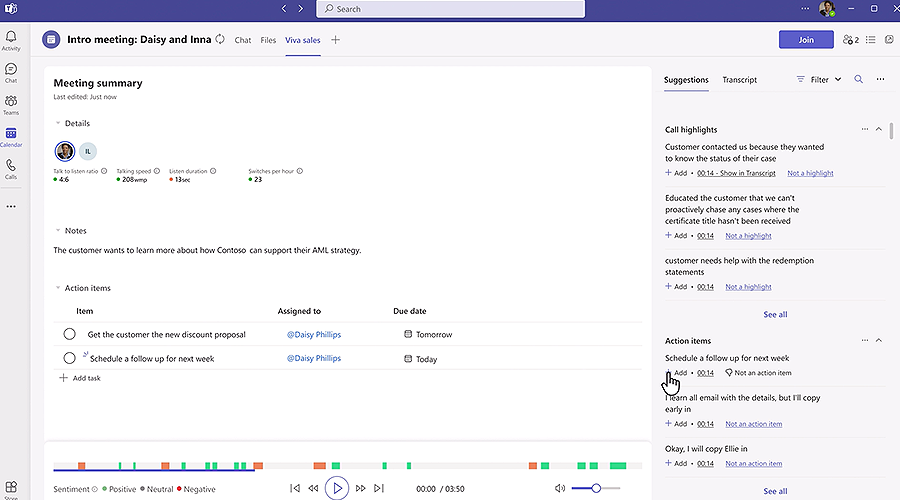Show the participants count icon
Viewport: 900px width, 500px height.
tap(851, 40)
